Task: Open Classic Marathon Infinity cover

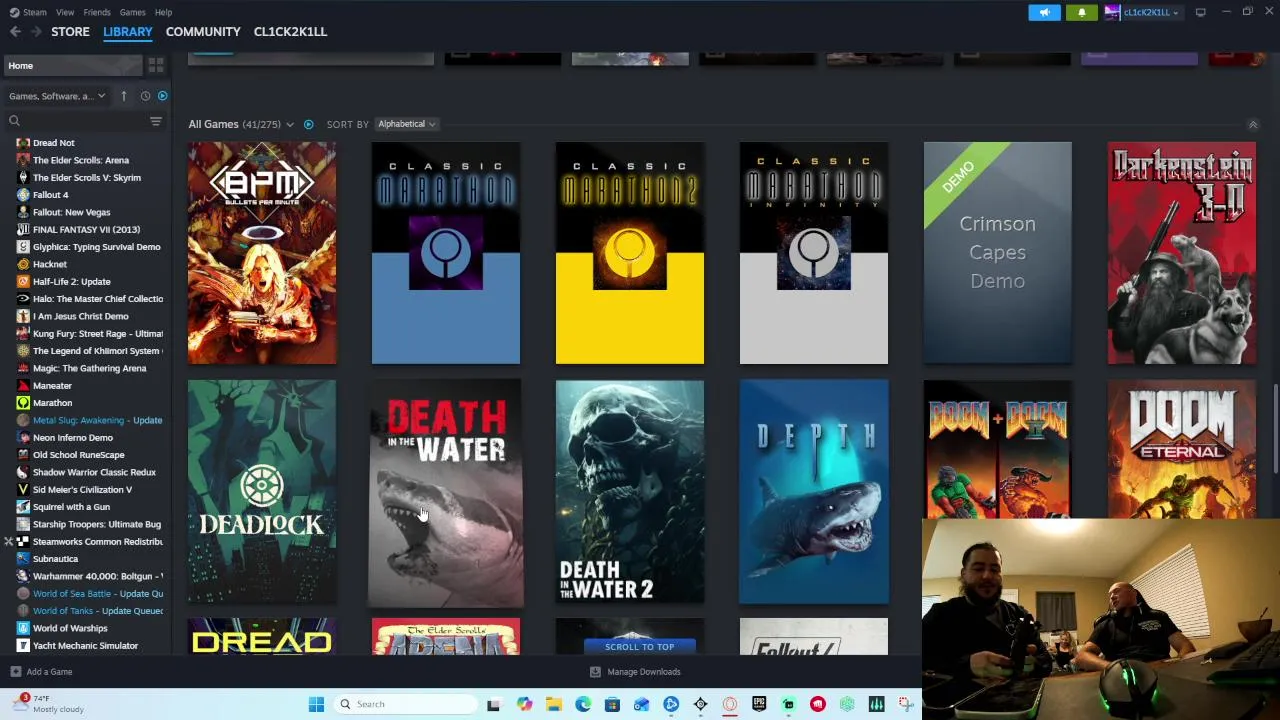Action: [814, 253]
